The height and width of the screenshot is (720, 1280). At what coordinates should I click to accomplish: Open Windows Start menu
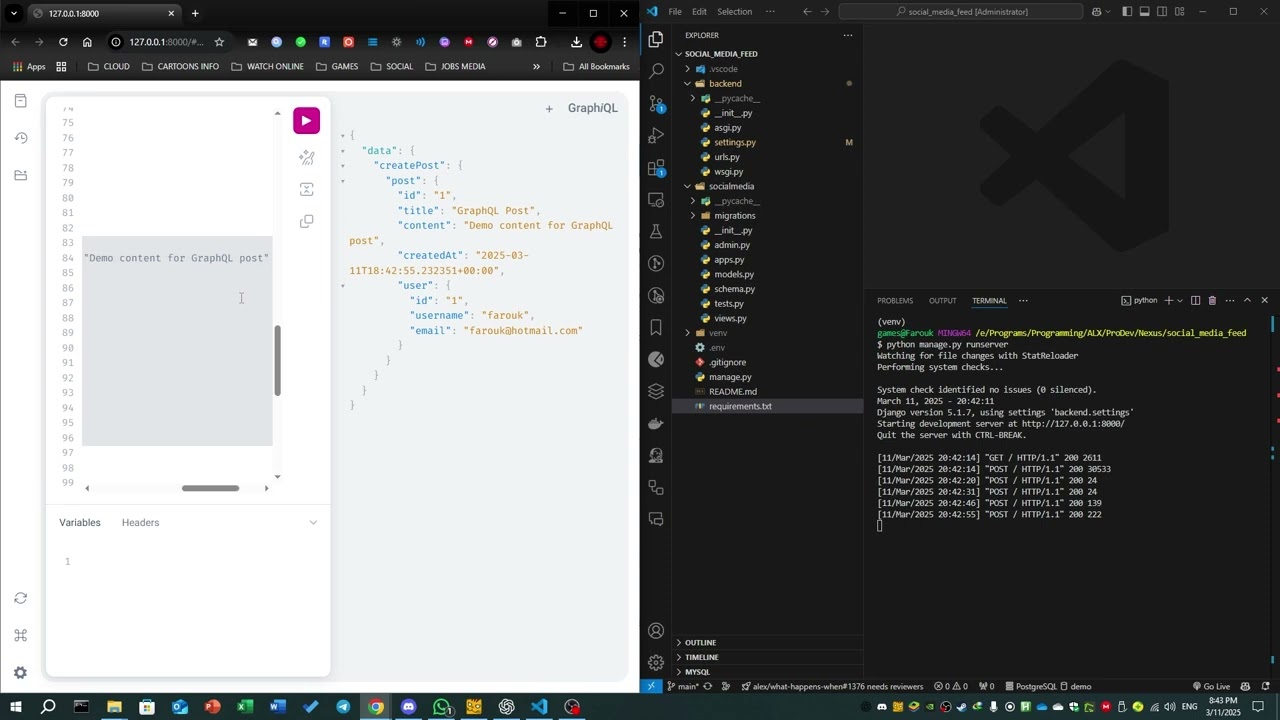(15, 707)
